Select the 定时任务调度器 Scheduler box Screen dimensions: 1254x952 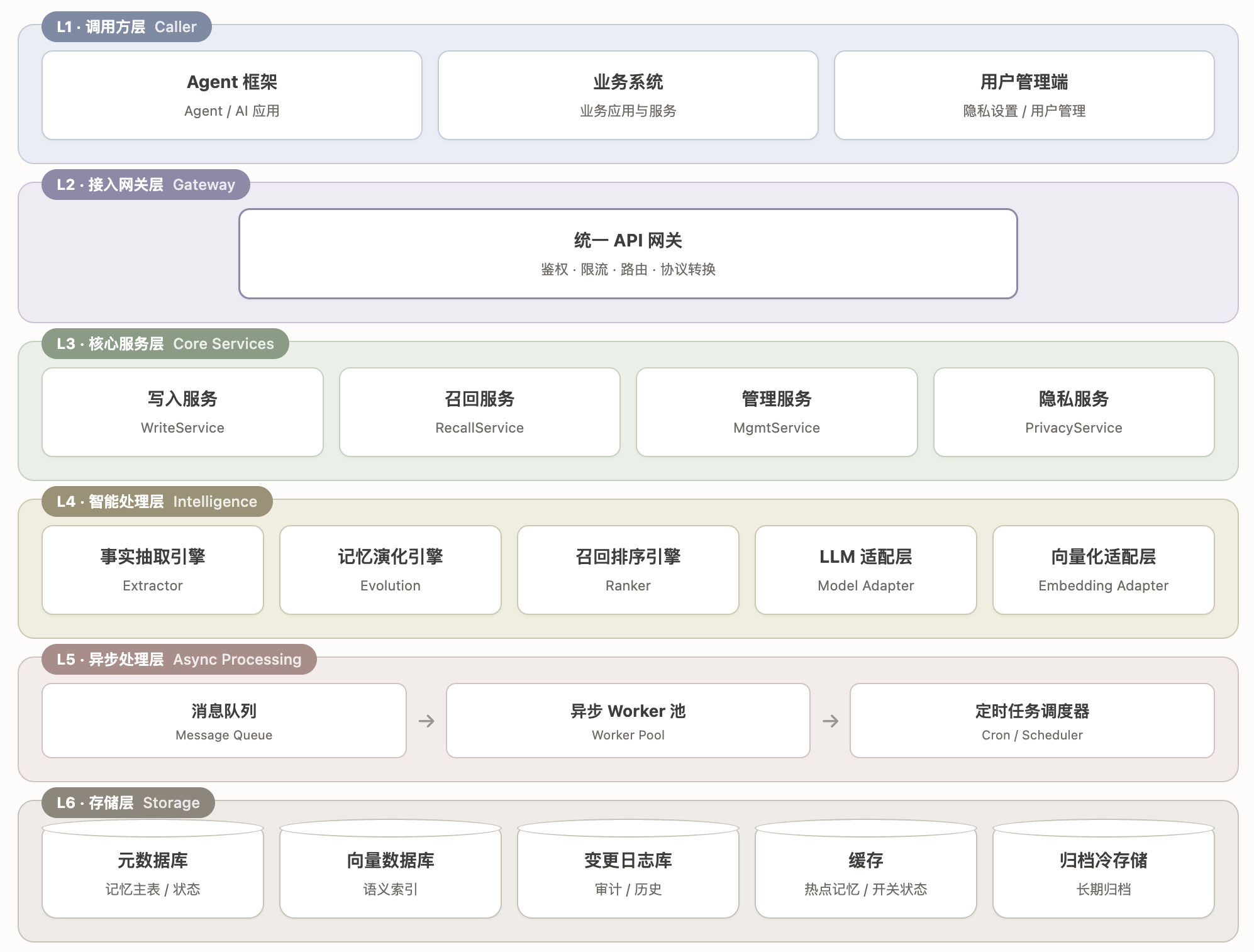click(1032, 721)
